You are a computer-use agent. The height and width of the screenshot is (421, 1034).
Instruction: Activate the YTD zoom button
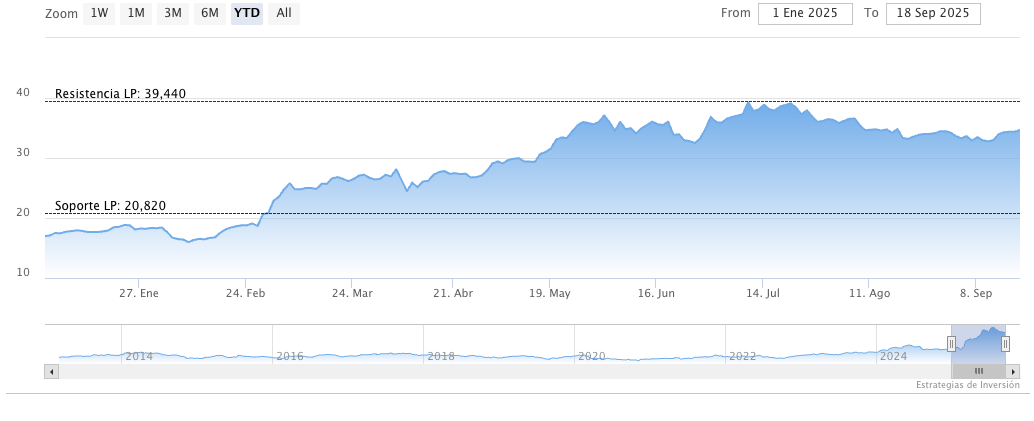click(x=247, y=14)
